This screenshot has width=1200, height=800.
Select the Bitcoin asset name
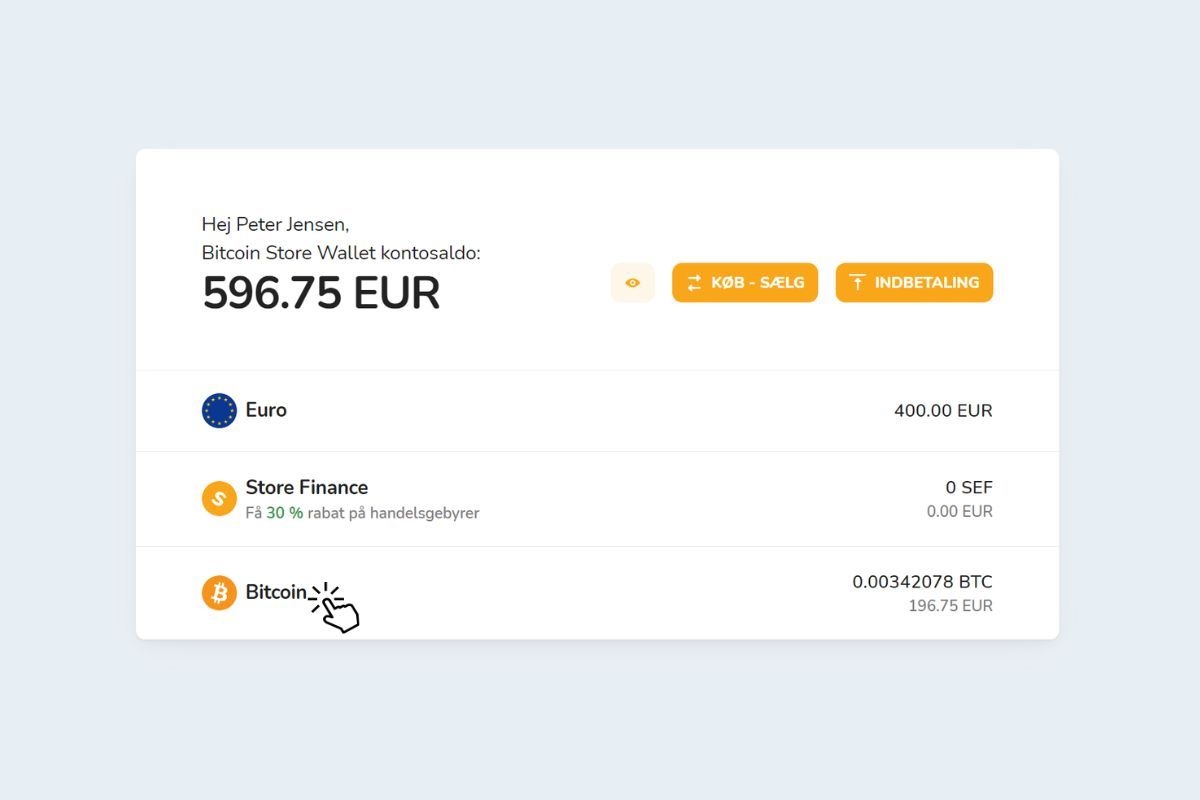[x=276, y=592]
